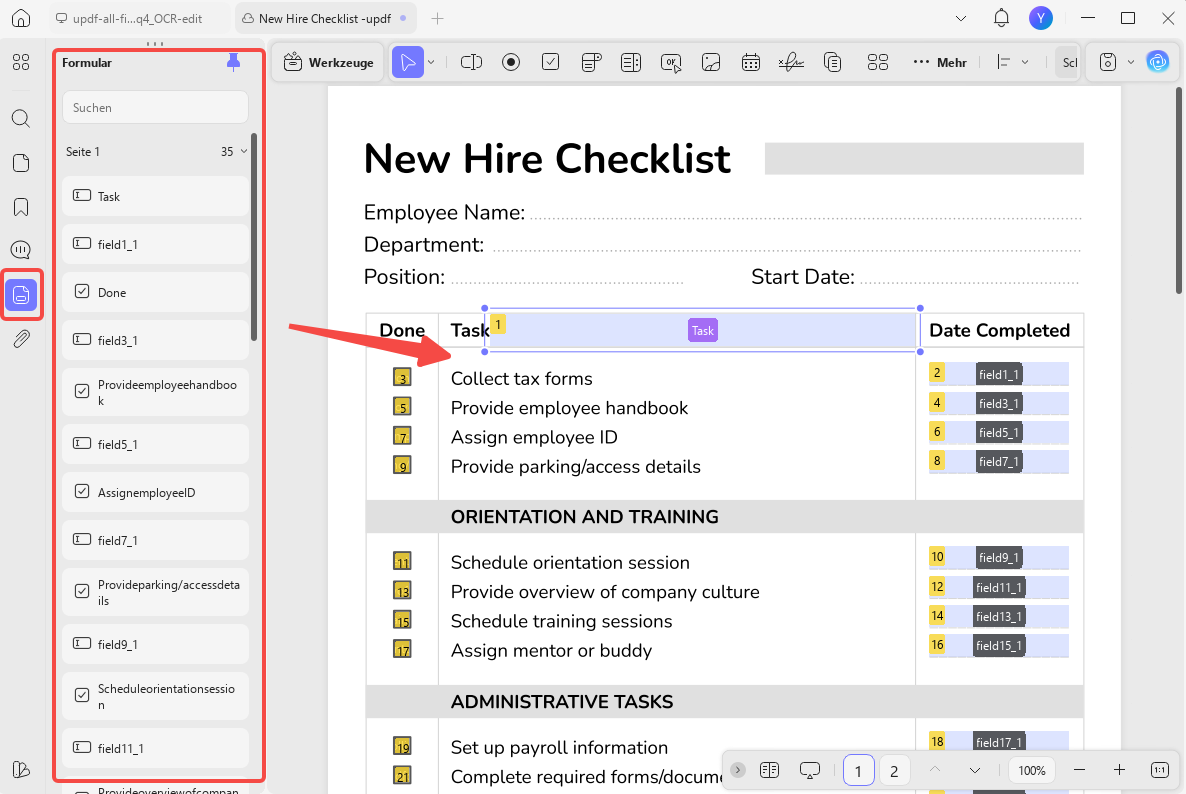Image resolution: width=1186 pixels, height=794 pixels.
Task: Open the search panel in sidebar
Action: [21, 118]
